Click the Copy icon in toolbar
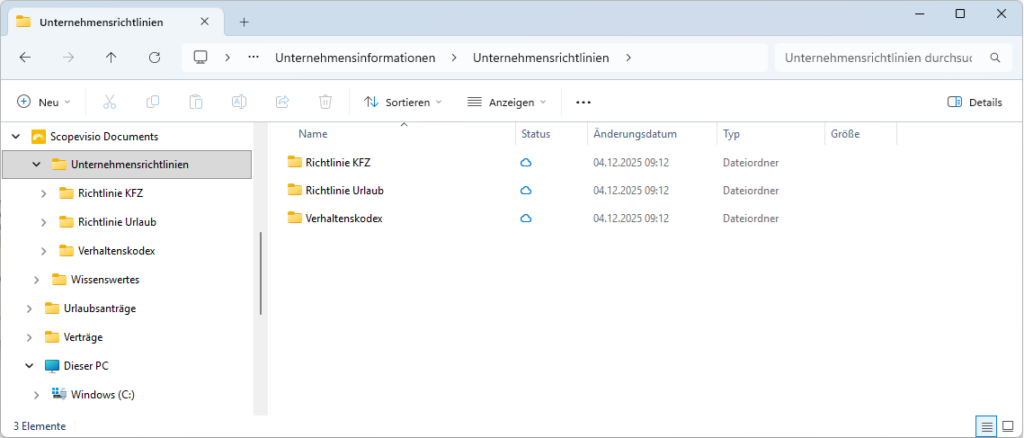This screenshot has width=1024, height=438. (153, 102)
